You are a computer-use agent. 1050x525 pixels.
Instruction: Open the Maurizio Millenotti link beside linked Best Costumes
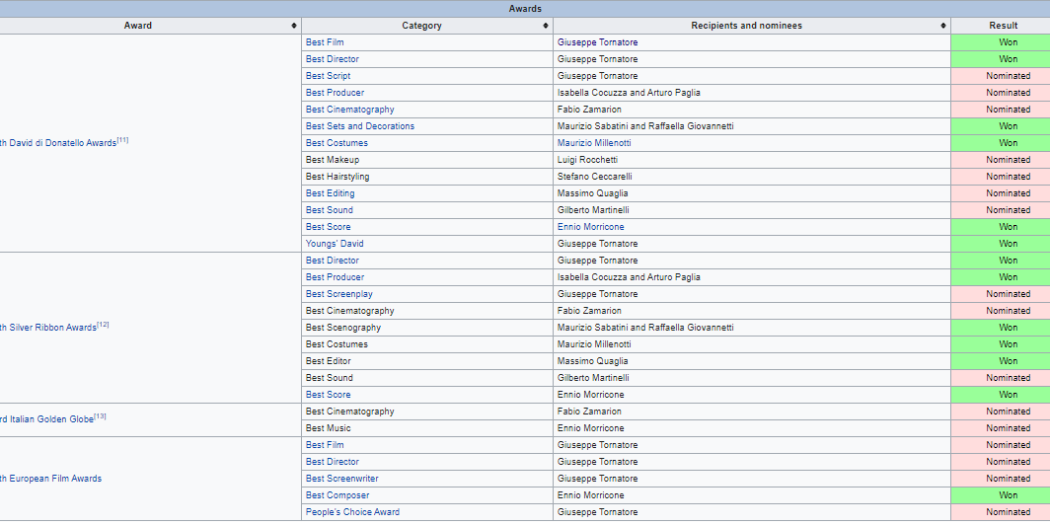point(594,143)
